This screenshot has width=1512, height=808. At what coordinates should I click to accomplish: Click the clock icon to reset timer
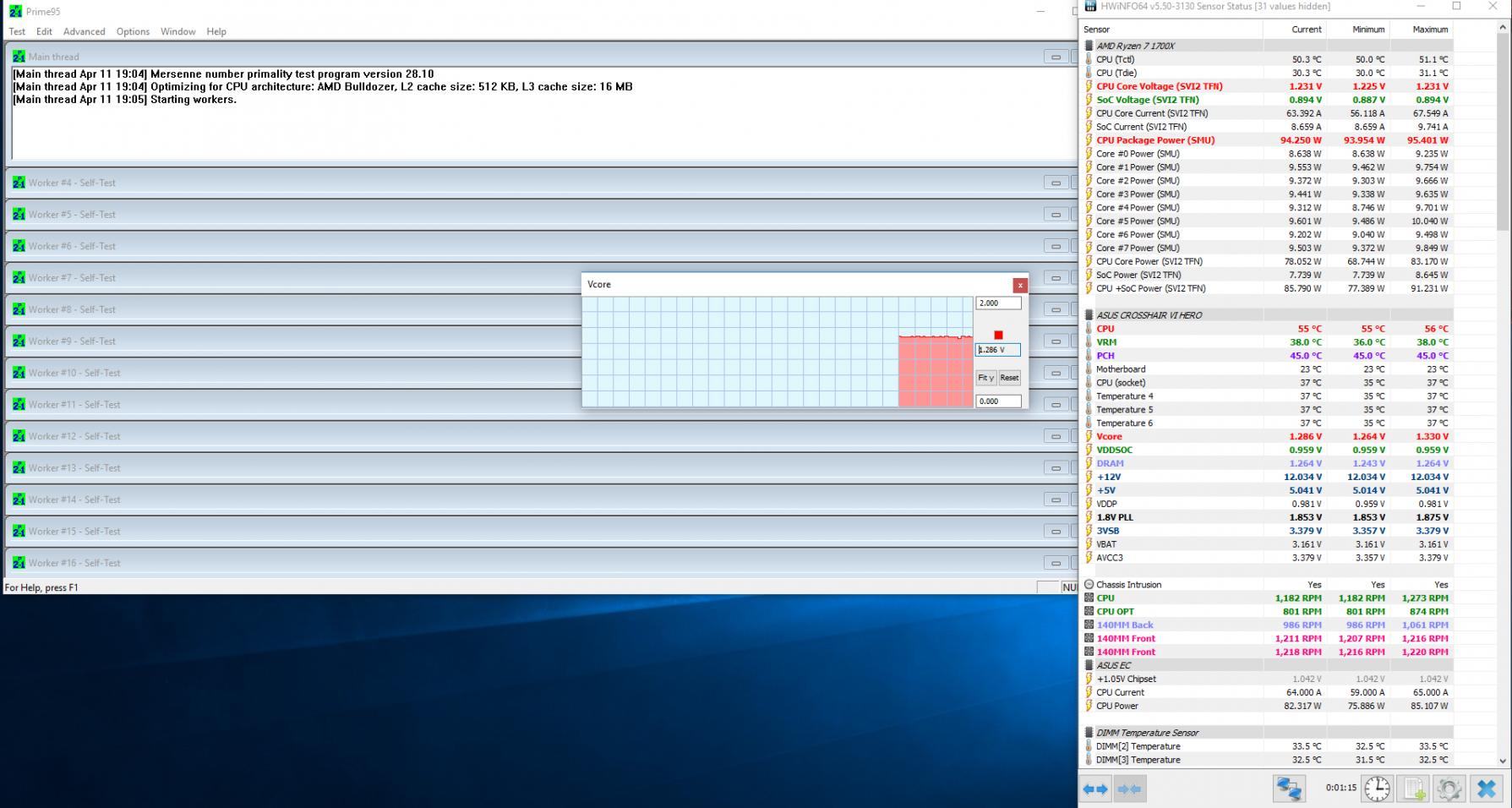click(x=1377, y=789)
